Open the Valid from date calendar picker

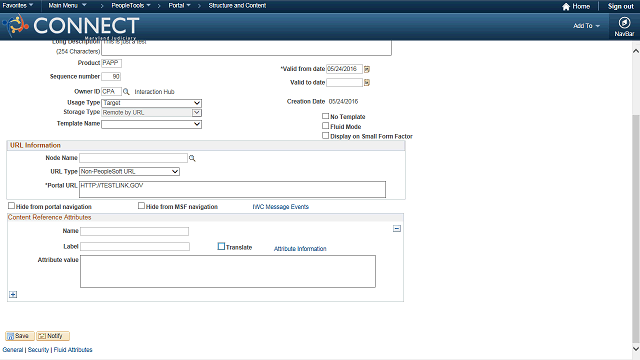tap(367, 69)
